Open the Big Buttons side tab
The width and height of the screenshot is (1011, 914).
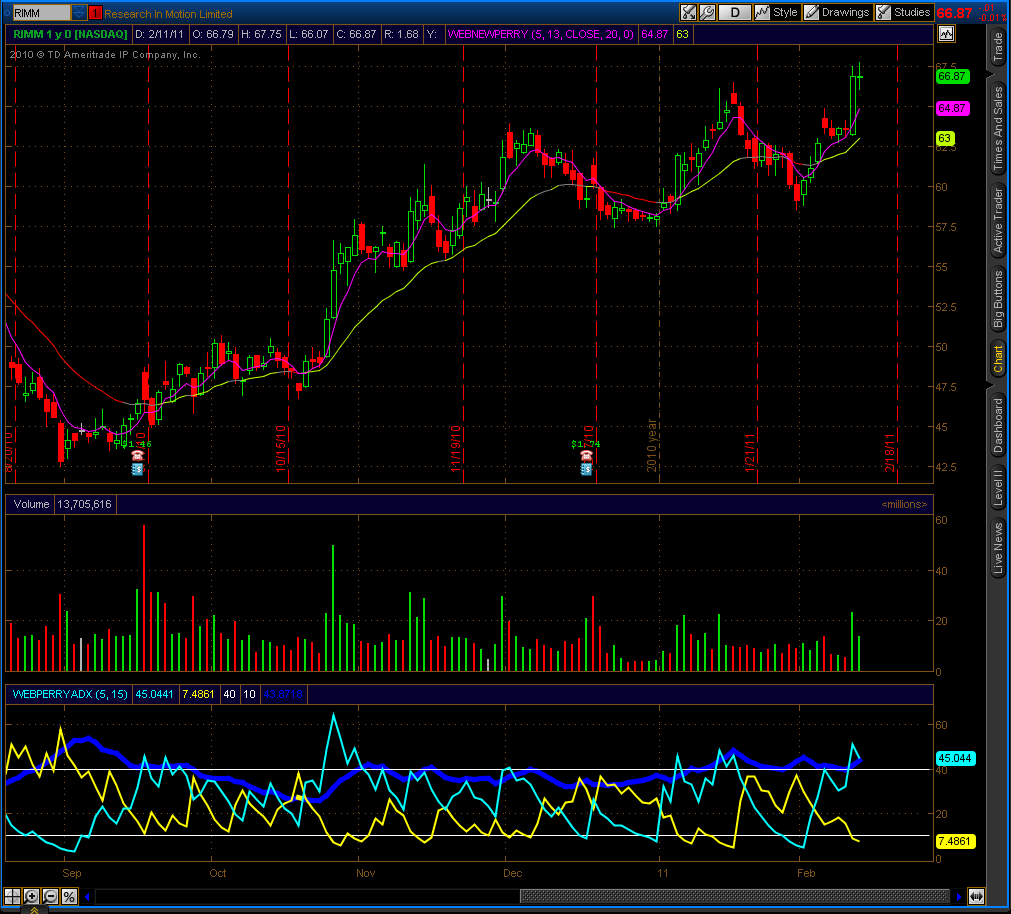[998, 298]
